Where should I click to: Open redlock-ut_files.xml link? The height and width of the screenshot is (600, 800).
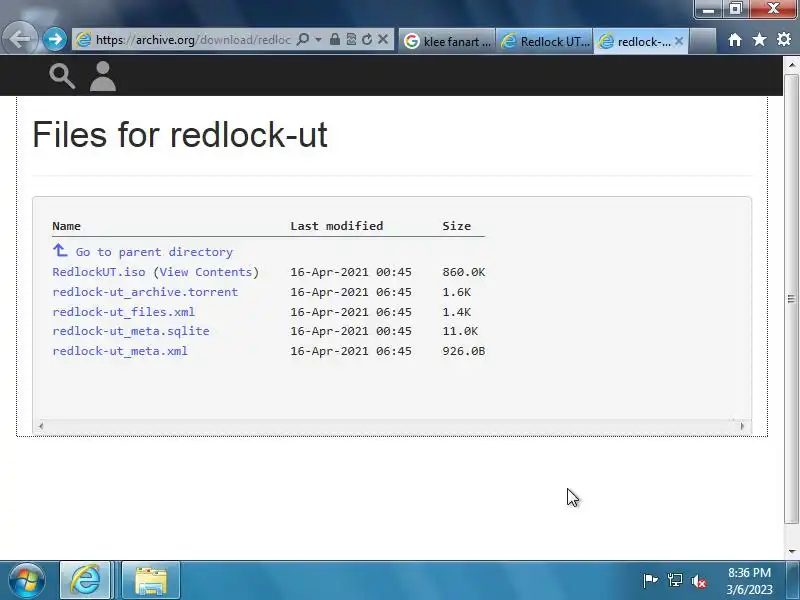pyautogui.click(x=123, y=312)
